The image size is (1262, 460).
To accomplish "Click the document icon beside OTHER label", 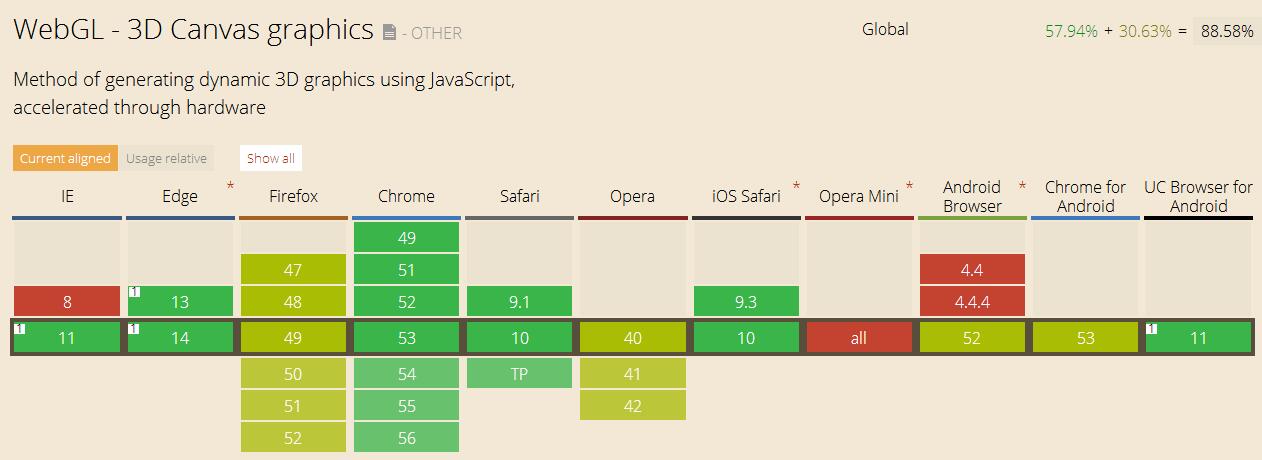I will pos(390,32).
